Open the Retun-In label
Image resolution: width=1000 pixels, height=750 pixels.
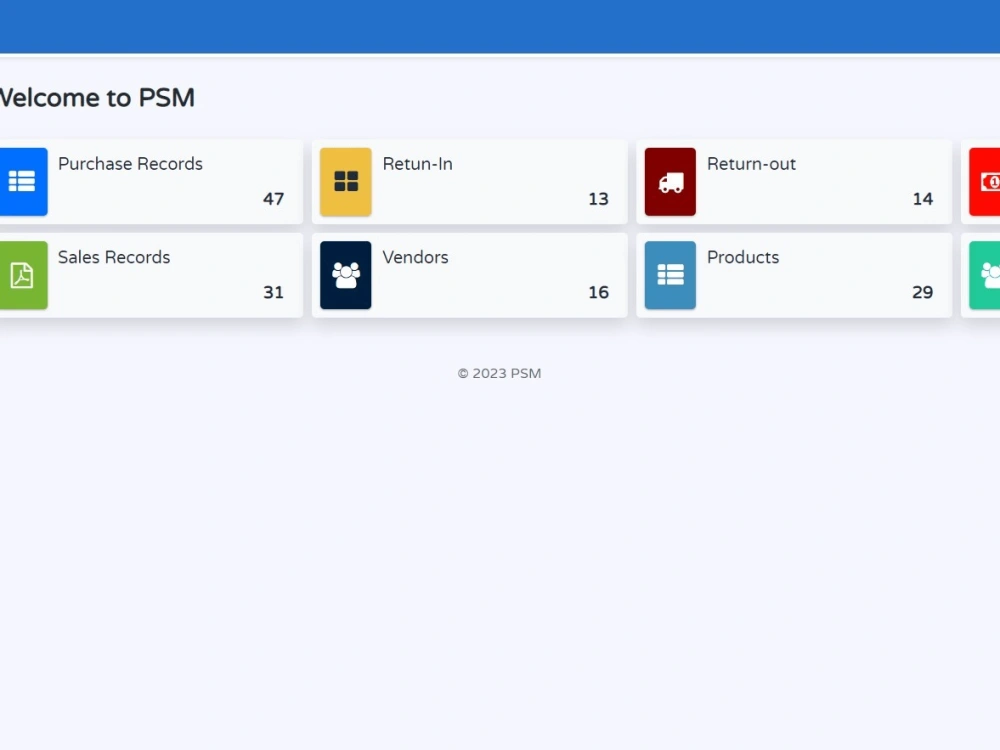(x=418, y=164)
